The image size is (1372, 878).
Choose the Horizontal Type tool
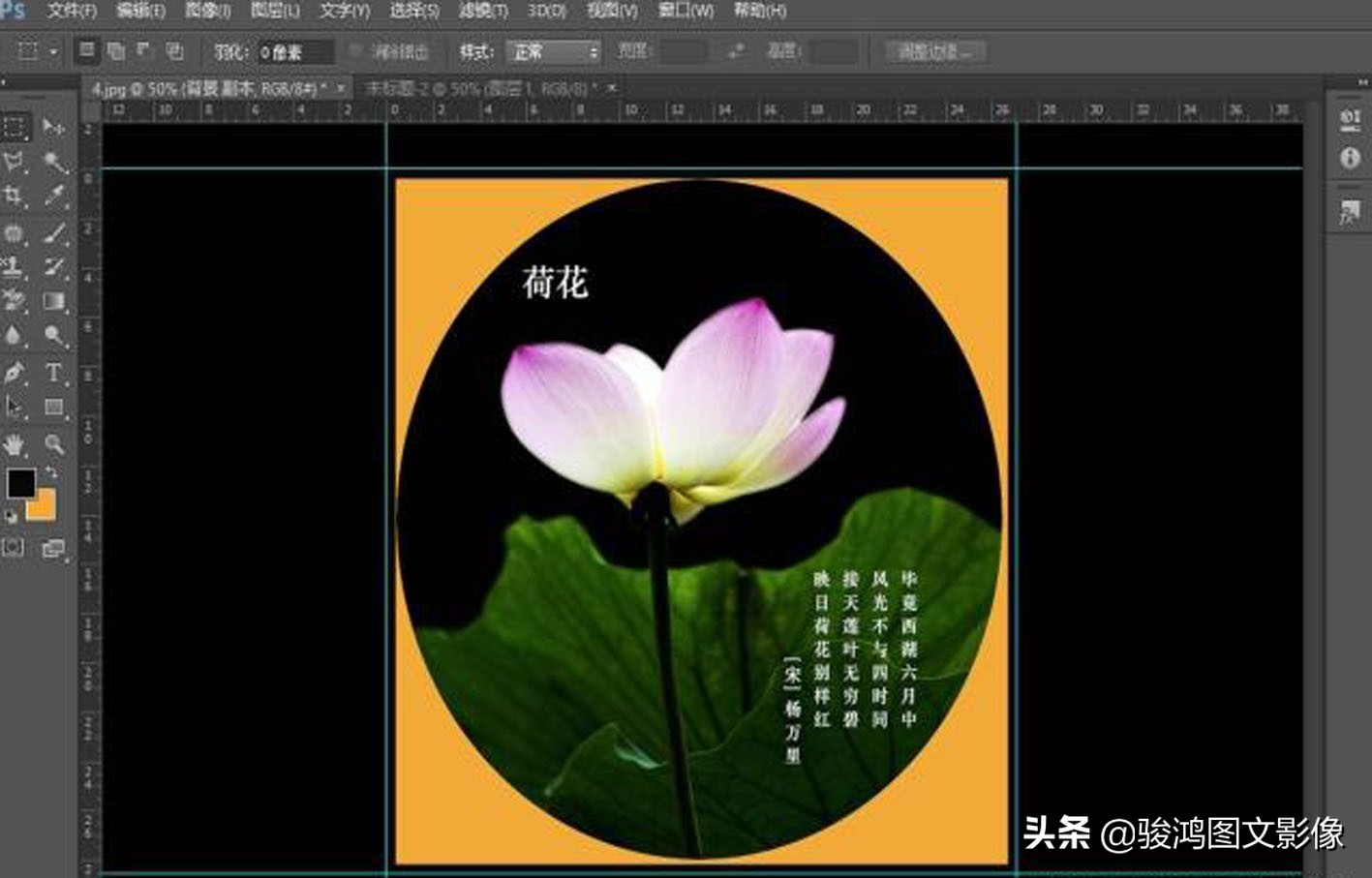(x=52, y=368)
